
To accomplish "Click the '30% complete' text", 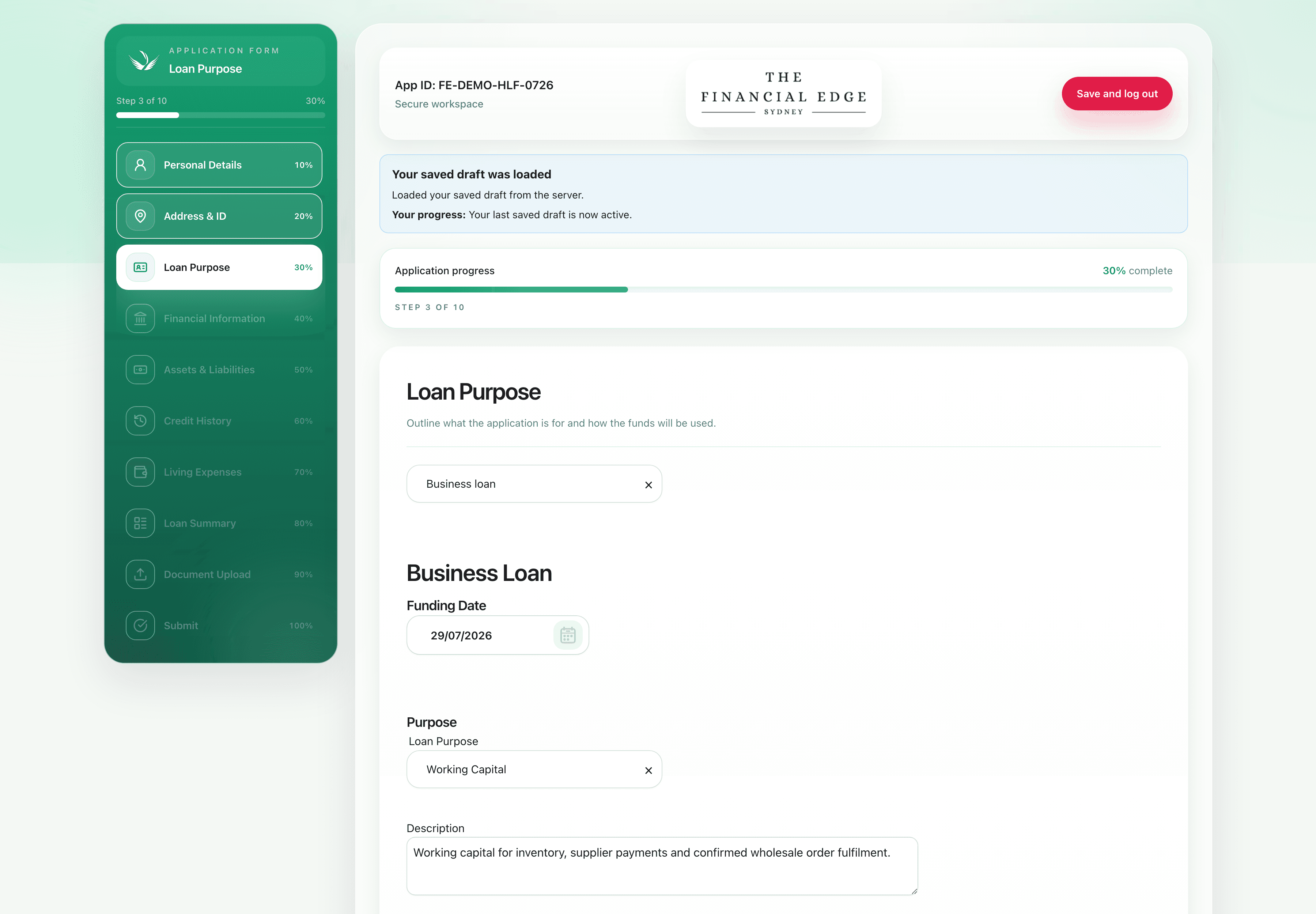I will tap(1137, 270).
